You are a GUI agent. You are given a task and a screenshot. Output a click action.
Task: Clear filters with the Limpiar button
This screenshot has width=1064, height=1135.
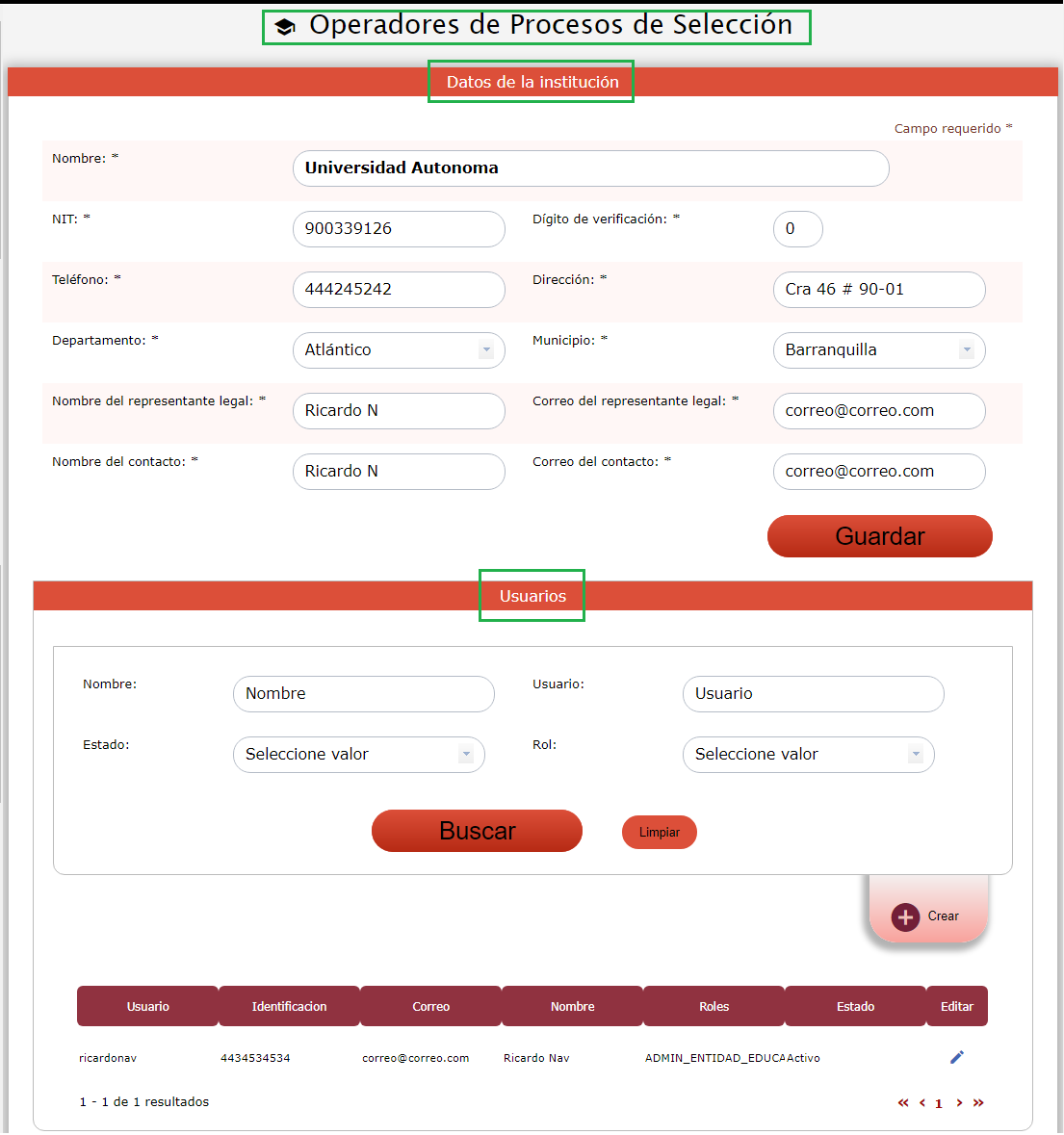pyautogui.click(x=659, y=833)
